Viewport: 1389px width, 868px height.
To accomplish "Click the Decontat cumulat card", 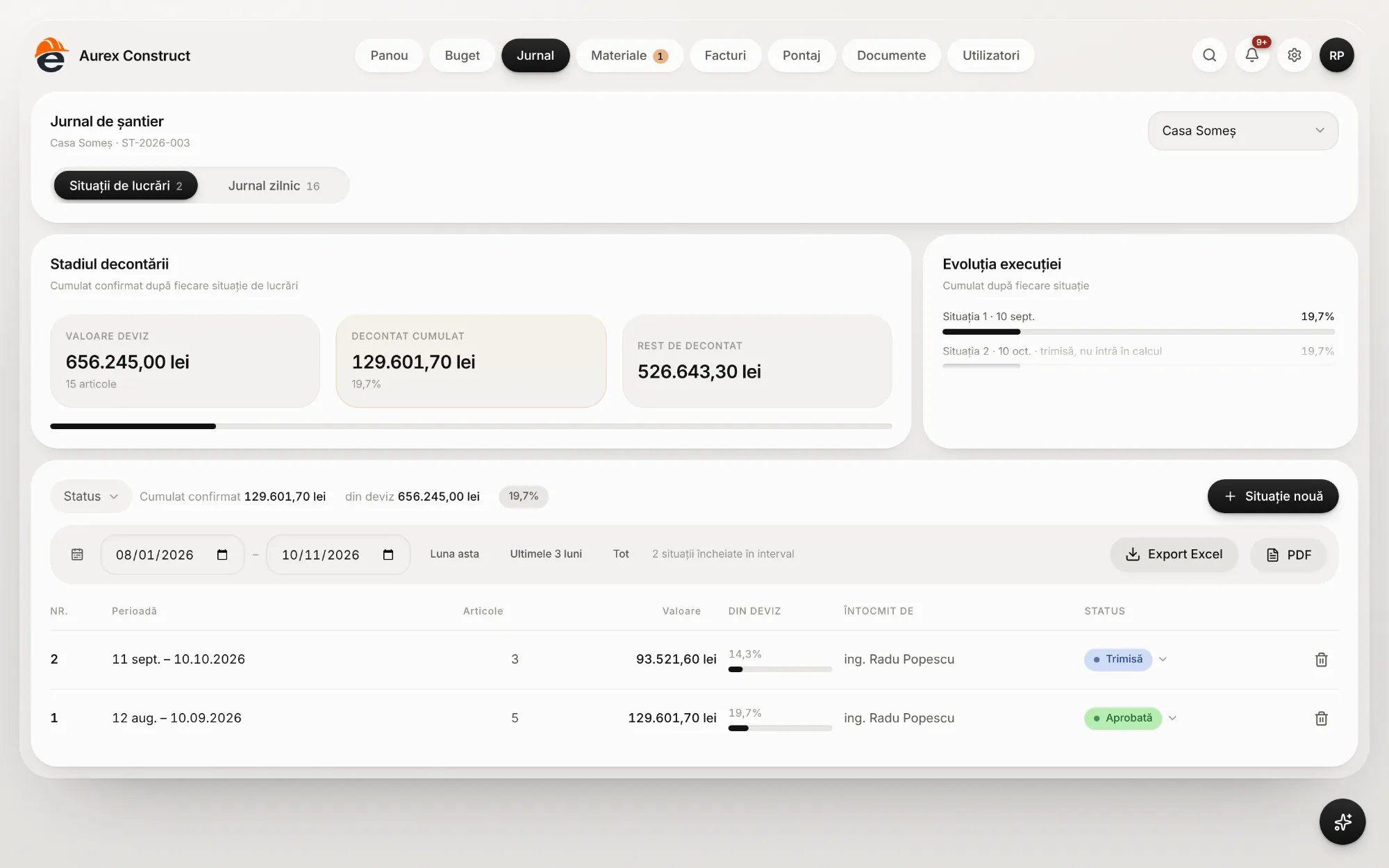I will pyautogui.click(x=471, y=360).
